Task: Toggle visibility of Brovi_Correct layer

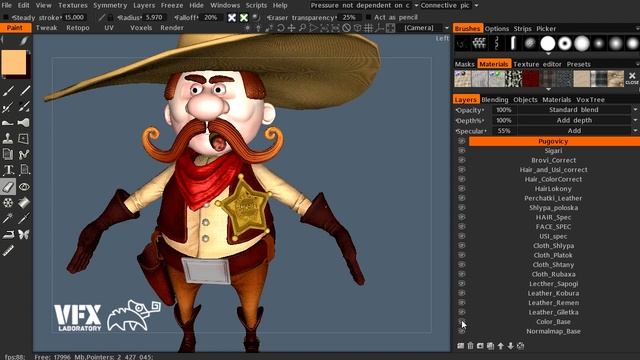Action: [x=462, y=160]
